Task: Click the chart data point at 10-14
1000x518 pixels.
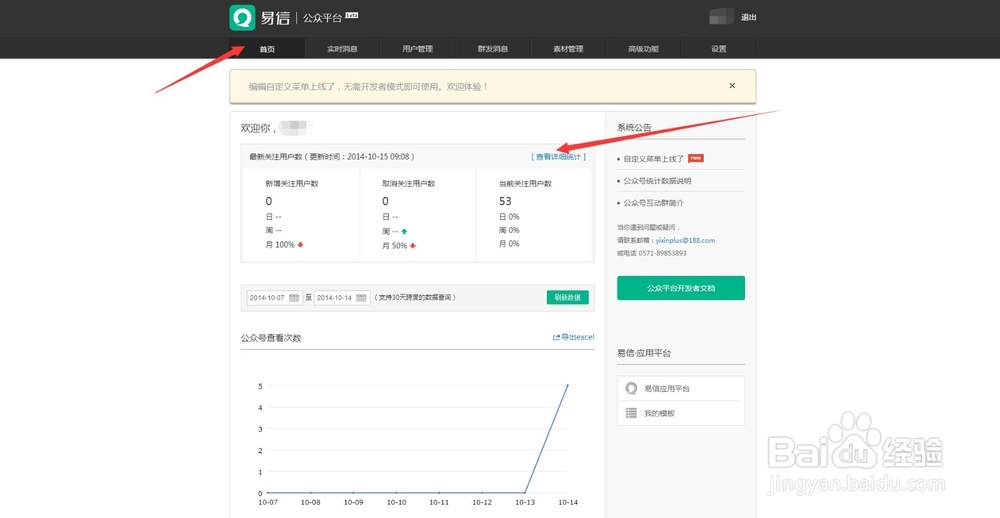Action: (568, 385)
